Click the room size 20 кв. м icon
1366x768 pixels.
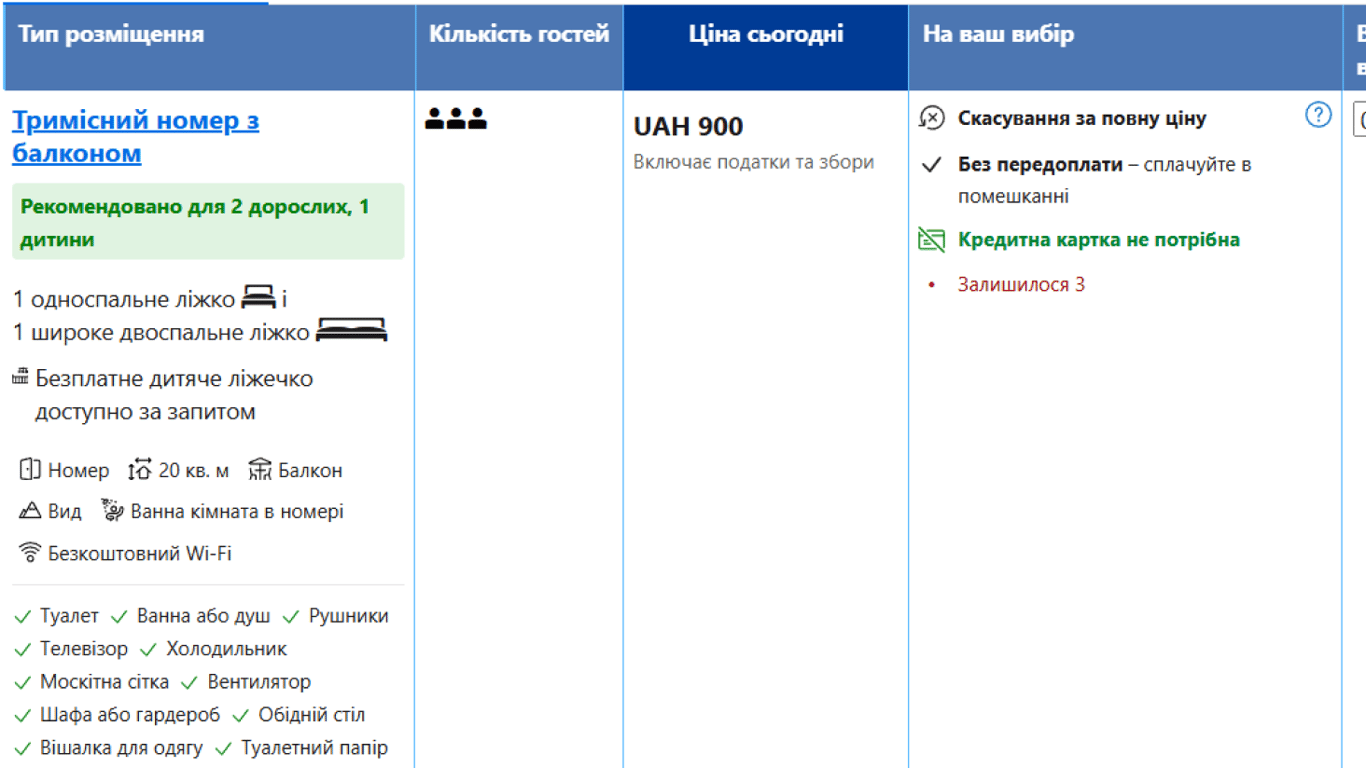pos(139,469)
